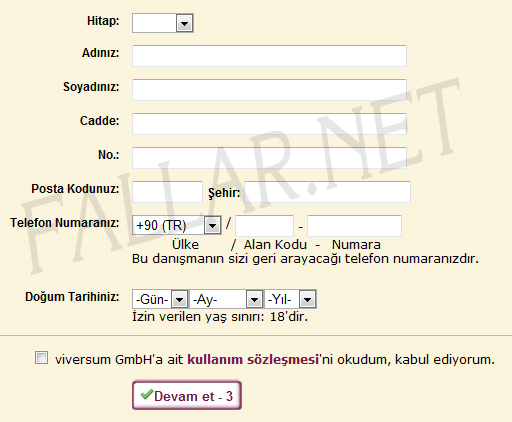The width and height of the screenshot is (512, 422).
Task: Click the arrow icon of the Yıl selector
Action: coord(307,300)
